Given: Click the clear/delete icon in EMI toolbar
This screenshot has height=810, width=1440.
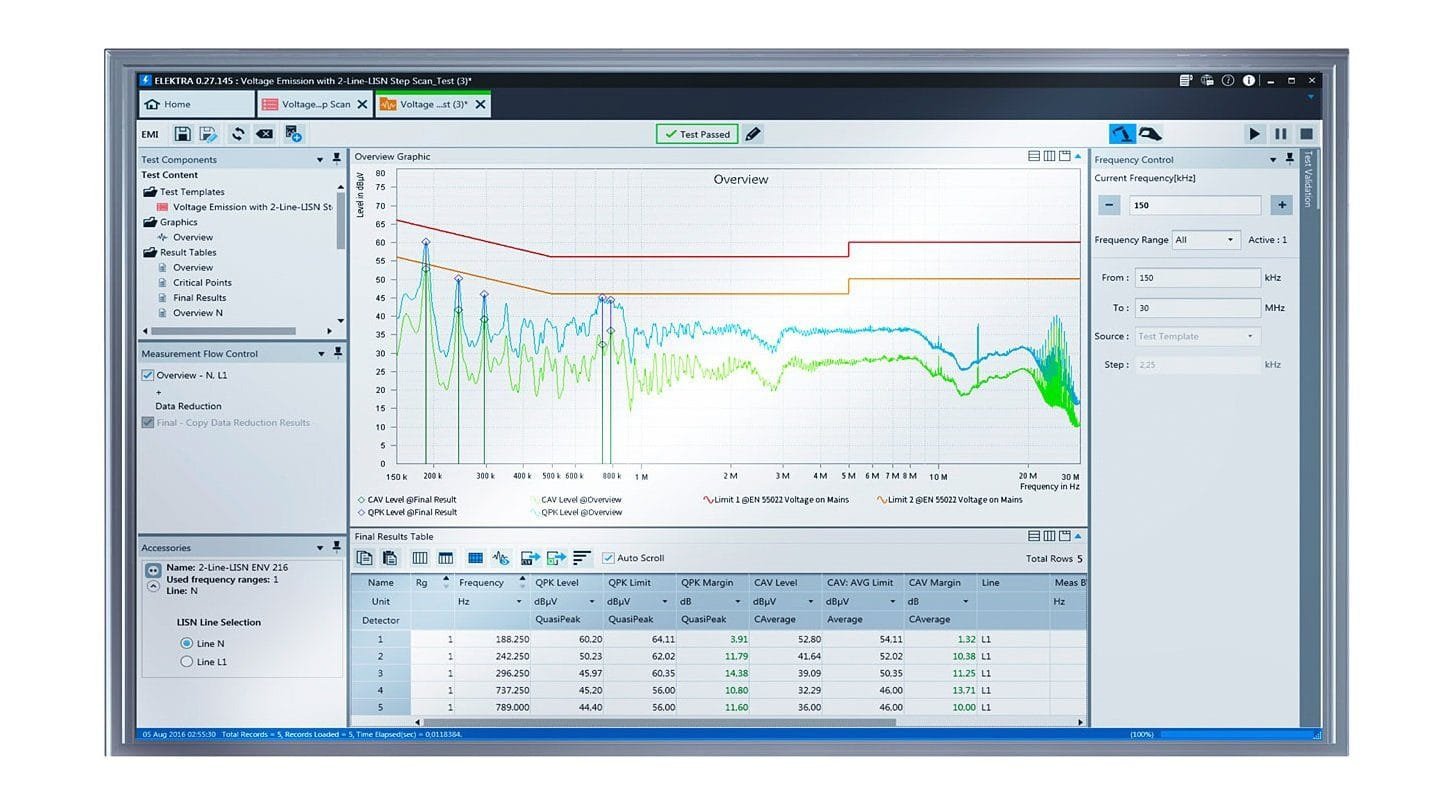Looking at the screenshot, I should click(x=265, y=133).
